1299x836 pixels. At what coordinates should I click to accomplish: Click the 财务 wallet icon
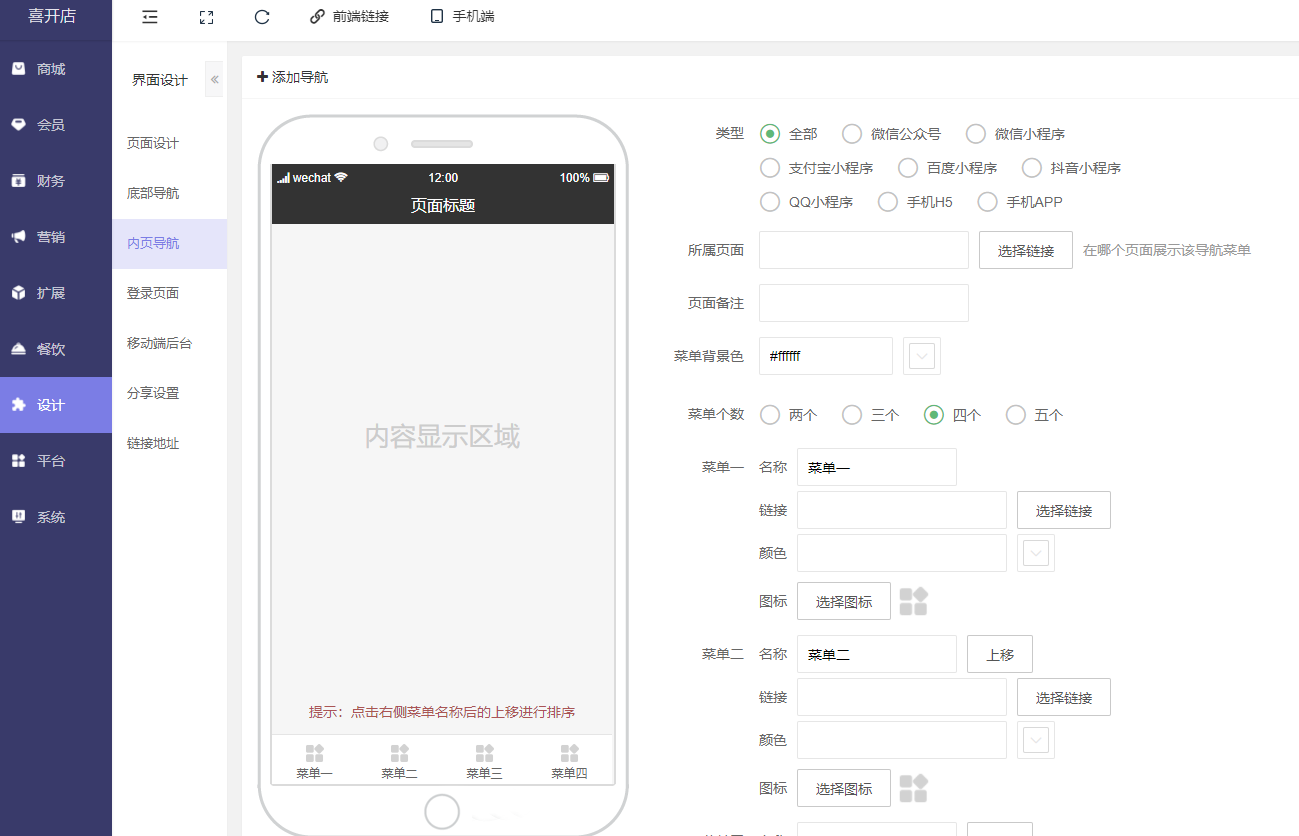click(x=18, y=181)
